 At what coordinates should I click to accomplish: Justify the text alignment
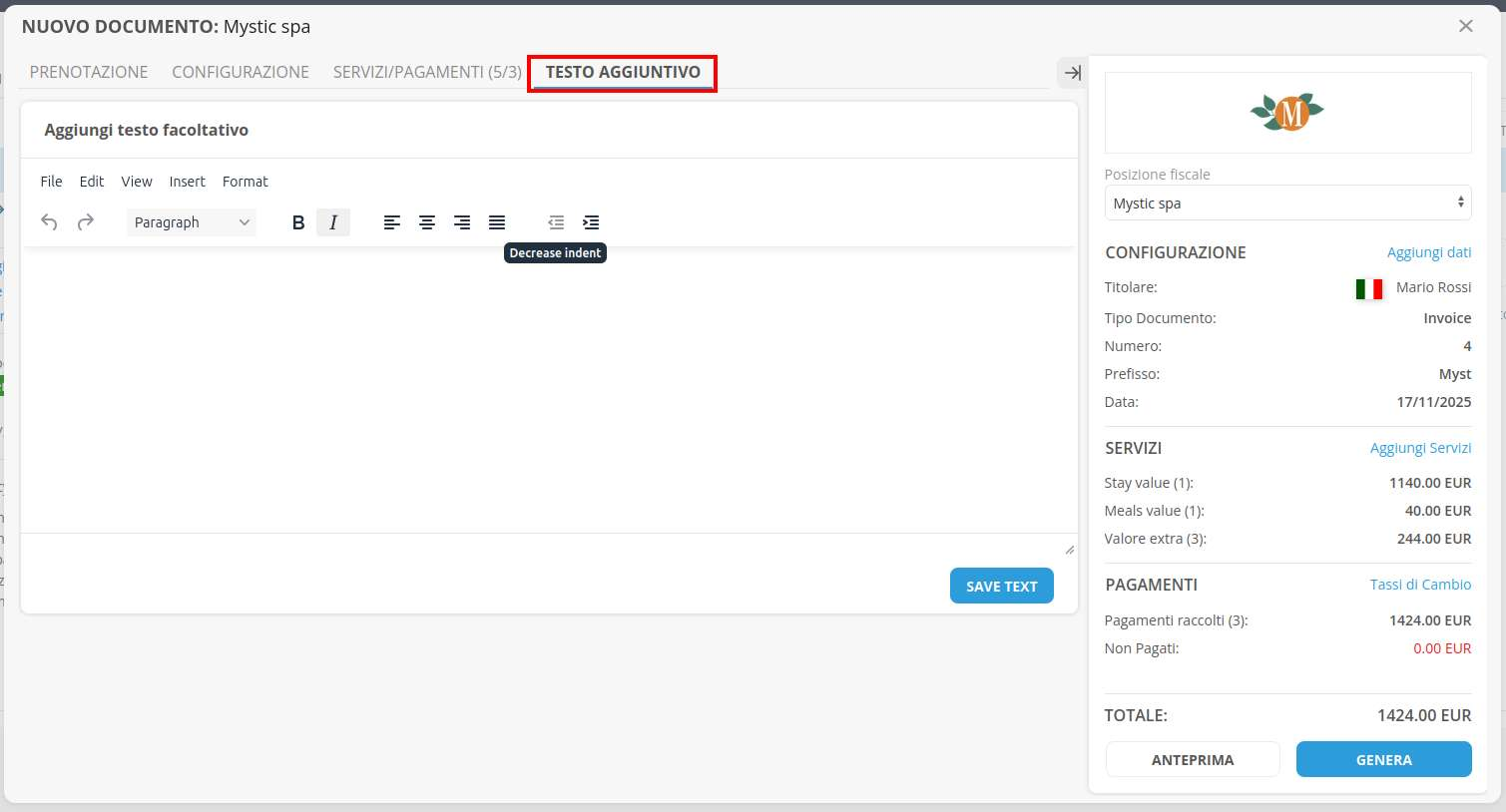point(497,222)
